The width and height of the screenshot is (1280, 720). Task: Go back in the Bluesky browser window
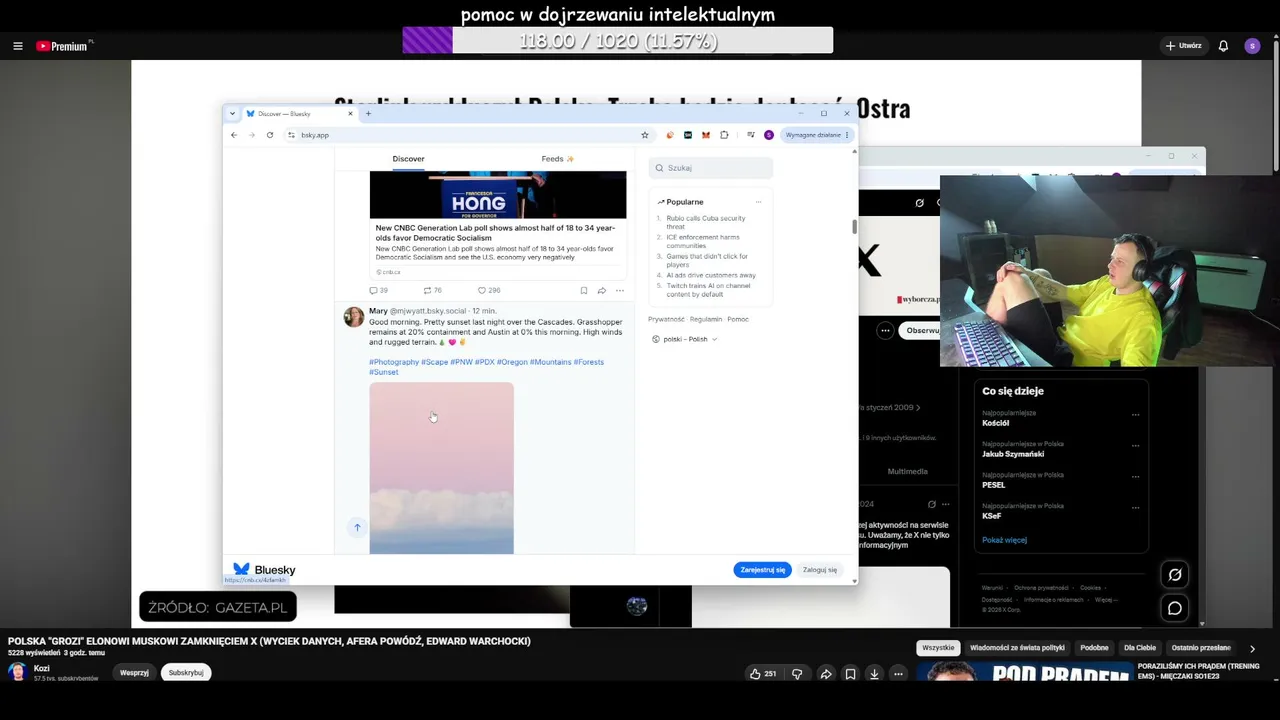pyautogui.click(x=234, y=135)
